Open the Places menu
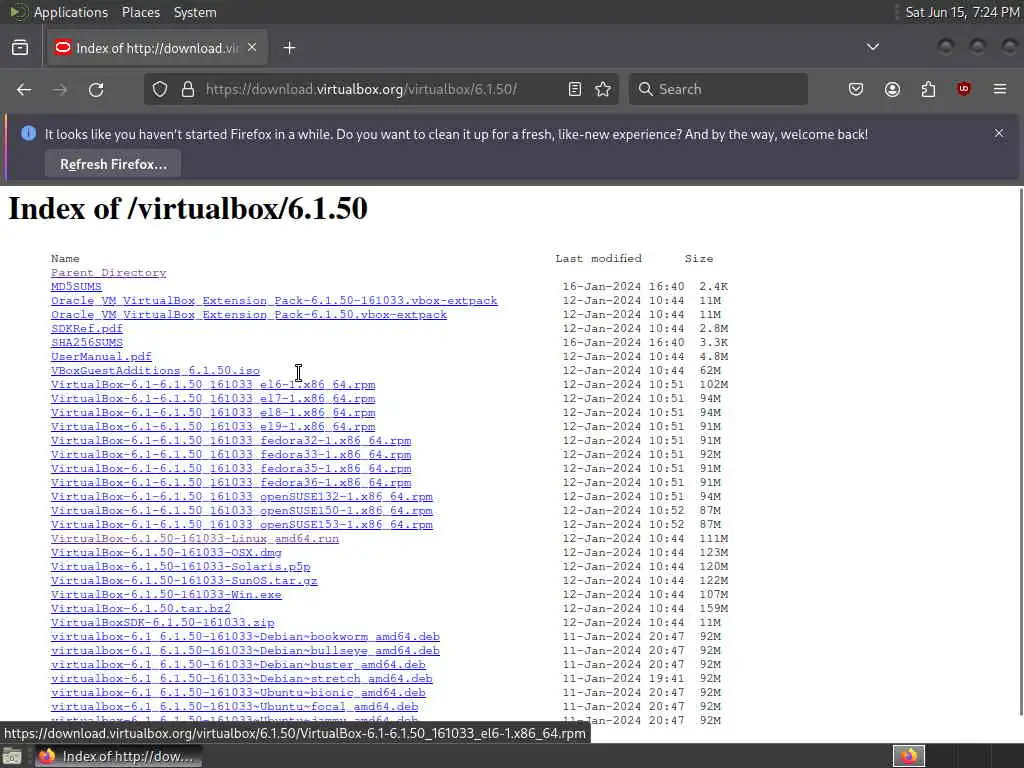The height and width of the screenshot is (768, 1024). pyautogui.click(x=140, y=12)
